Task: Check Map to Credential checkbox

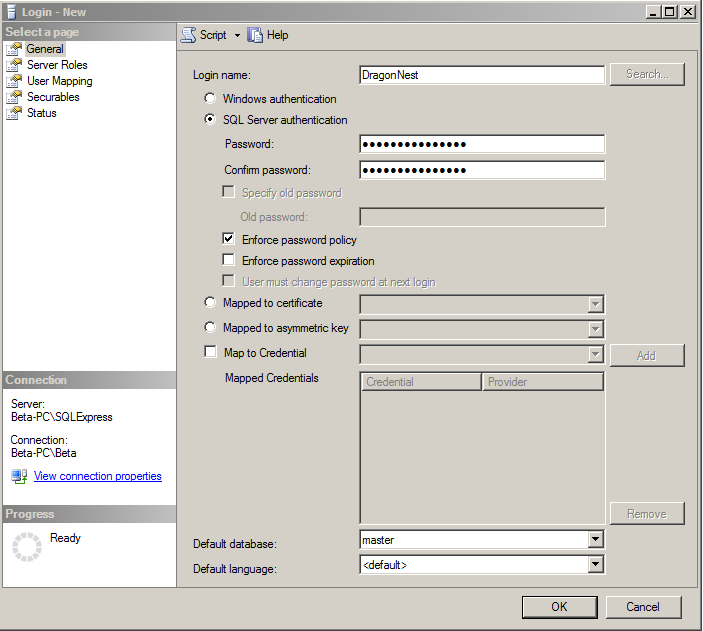Action: point(210,352)
